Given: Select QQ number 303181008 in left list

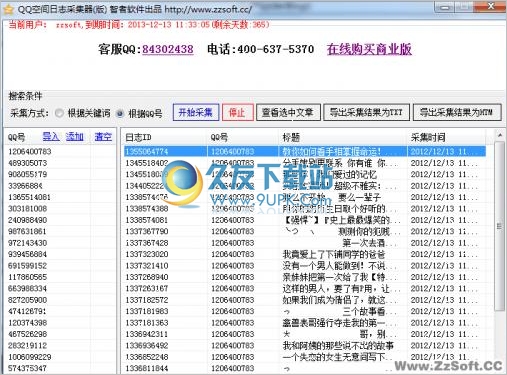Looking at the screenshot, I should coord(28,209).
